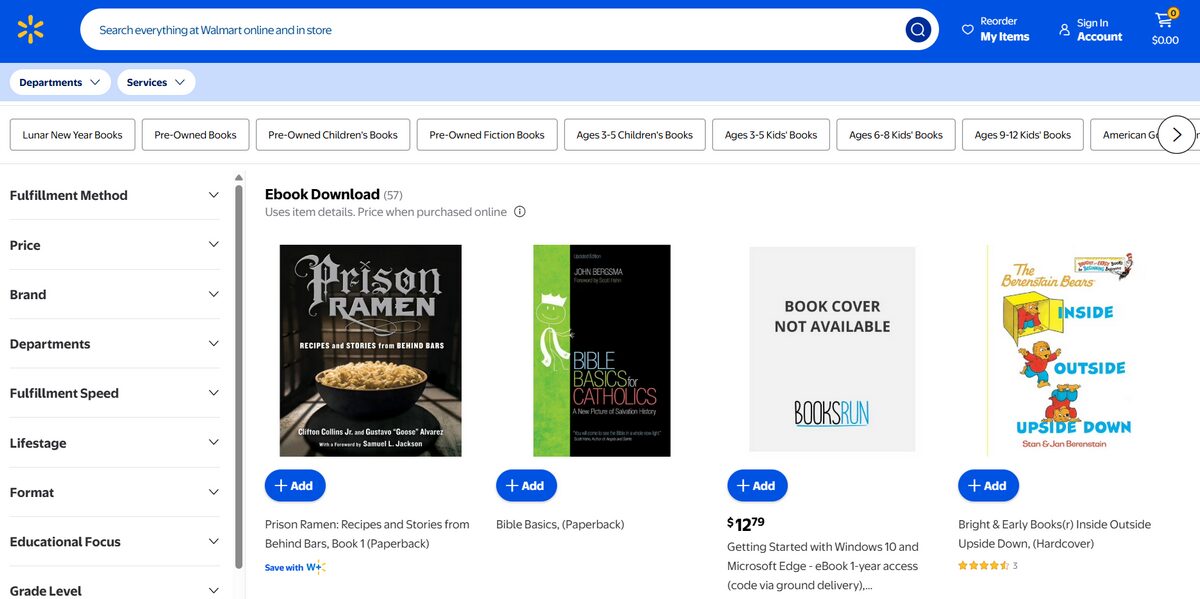Open the Book Cover Not Available image
Screen dimensions: 1200x599
[832, 349]
